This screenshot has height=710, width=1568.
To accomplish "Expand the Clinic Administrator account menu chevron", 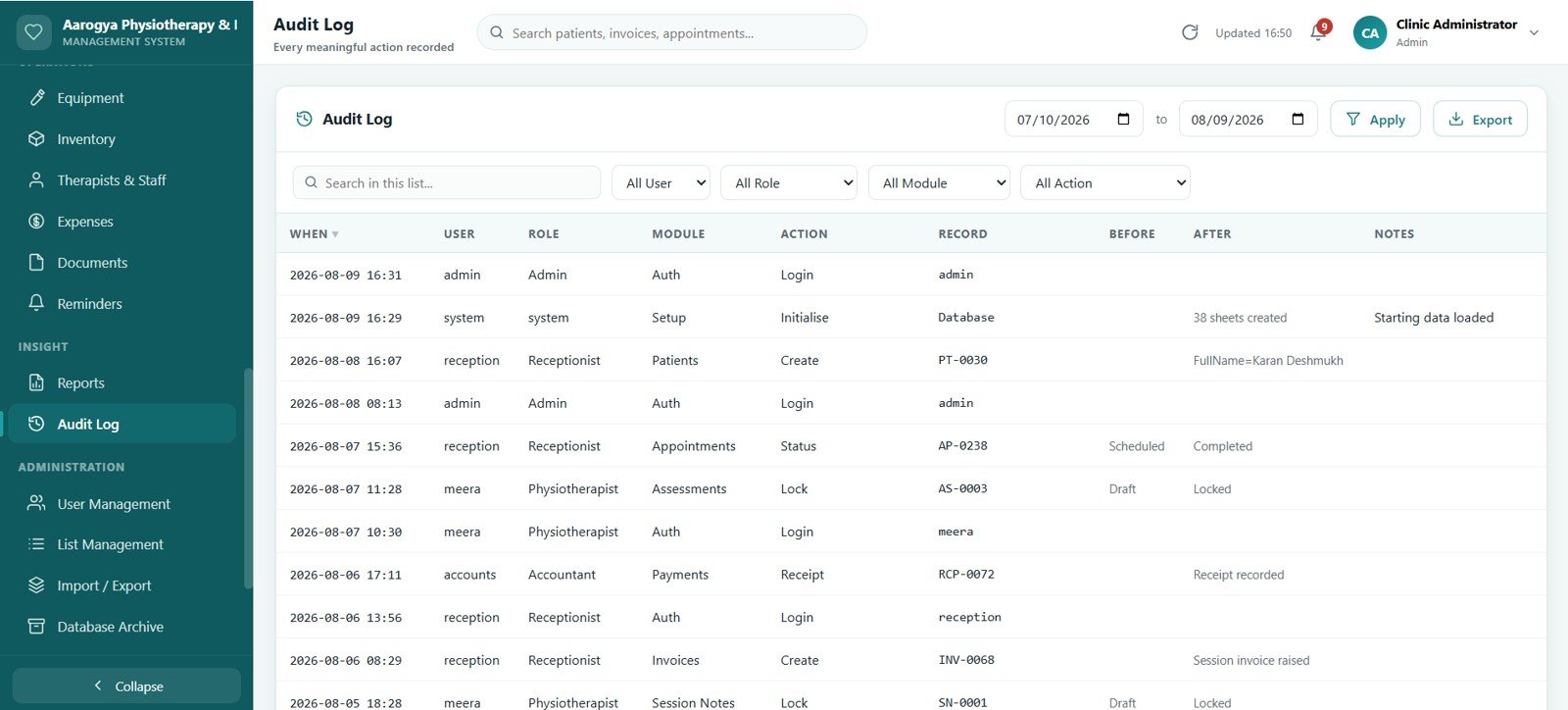I will [x=1534, y=32].
